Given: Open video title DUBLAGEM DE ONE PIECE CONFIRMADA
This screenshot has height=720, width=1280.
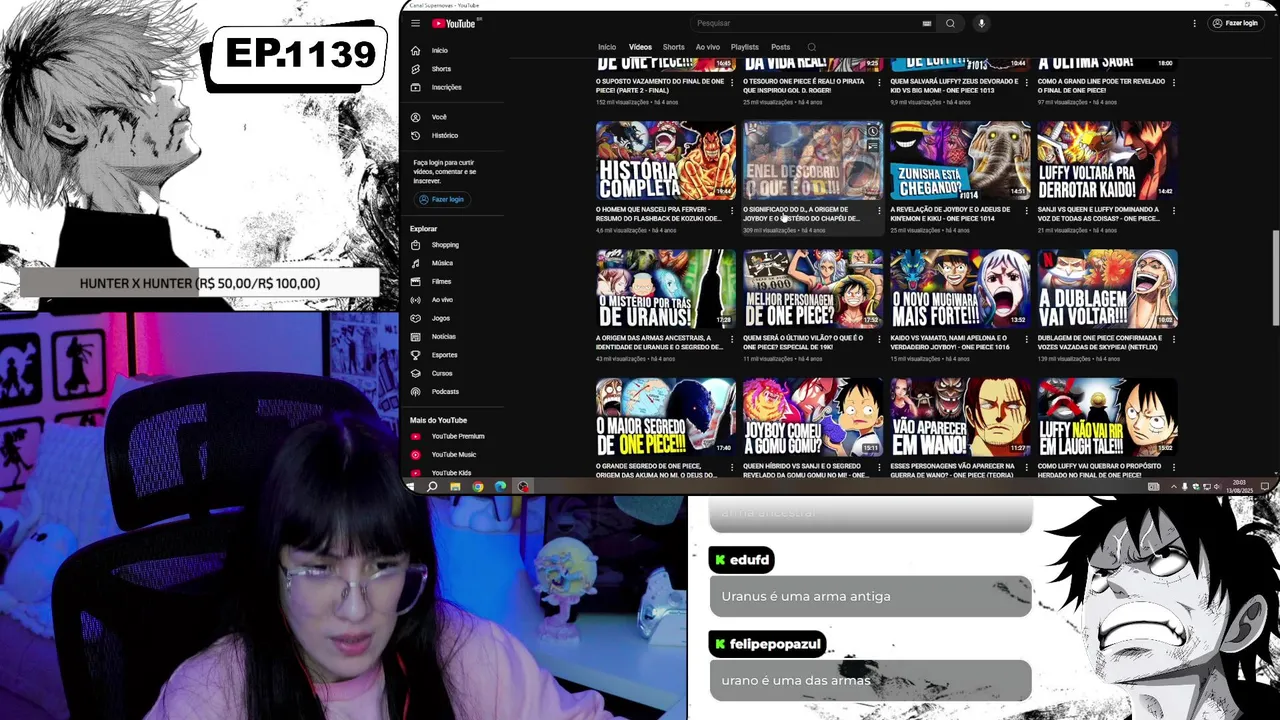Looking at the screenshot, I should coord(1098,342).
